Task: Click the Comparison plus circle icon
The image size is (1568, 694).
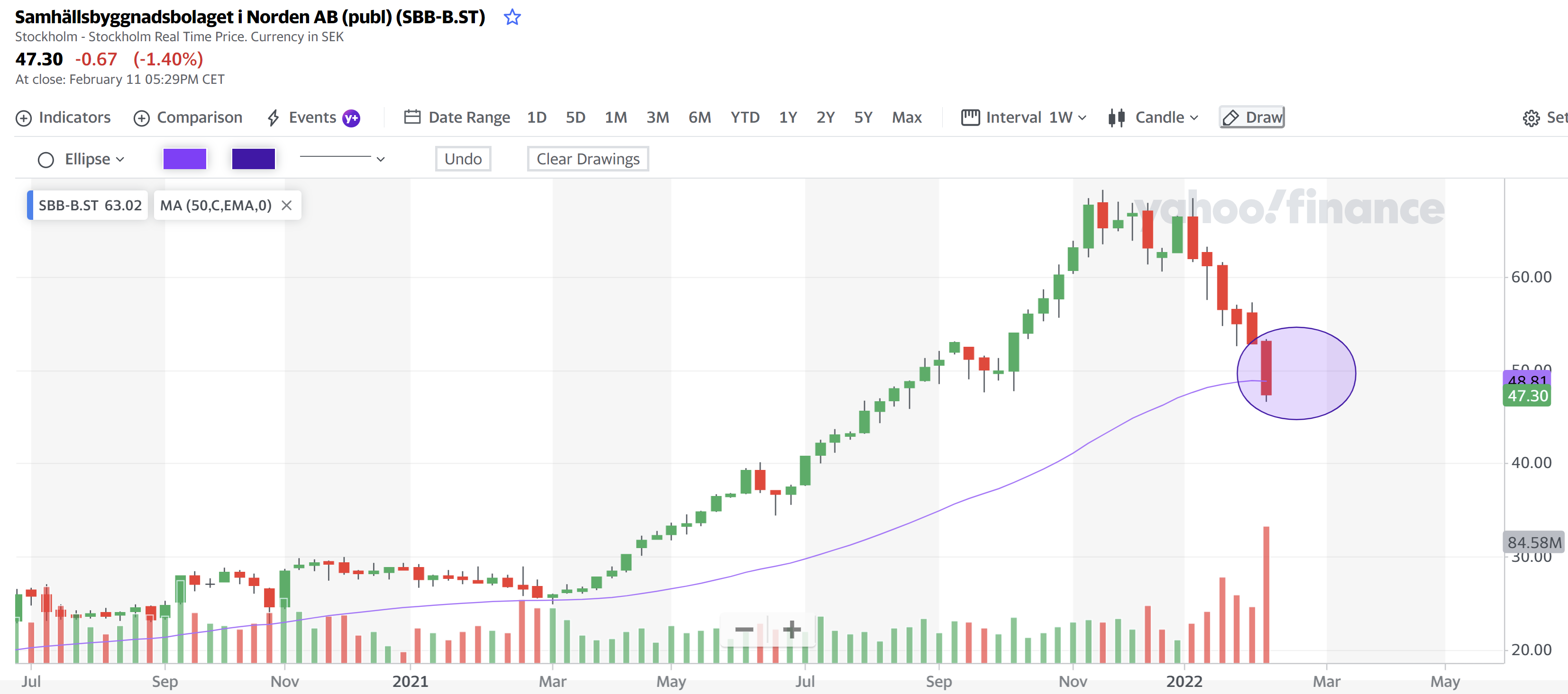Action: [x=142, y=118]
